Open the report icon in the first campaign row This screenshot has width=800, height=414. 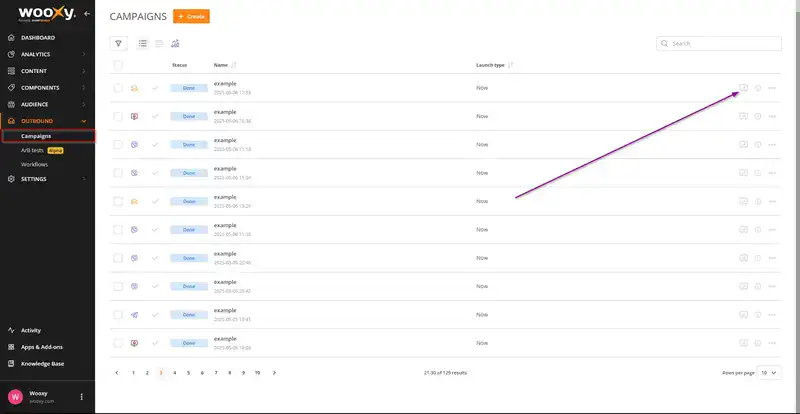[743, 88]
